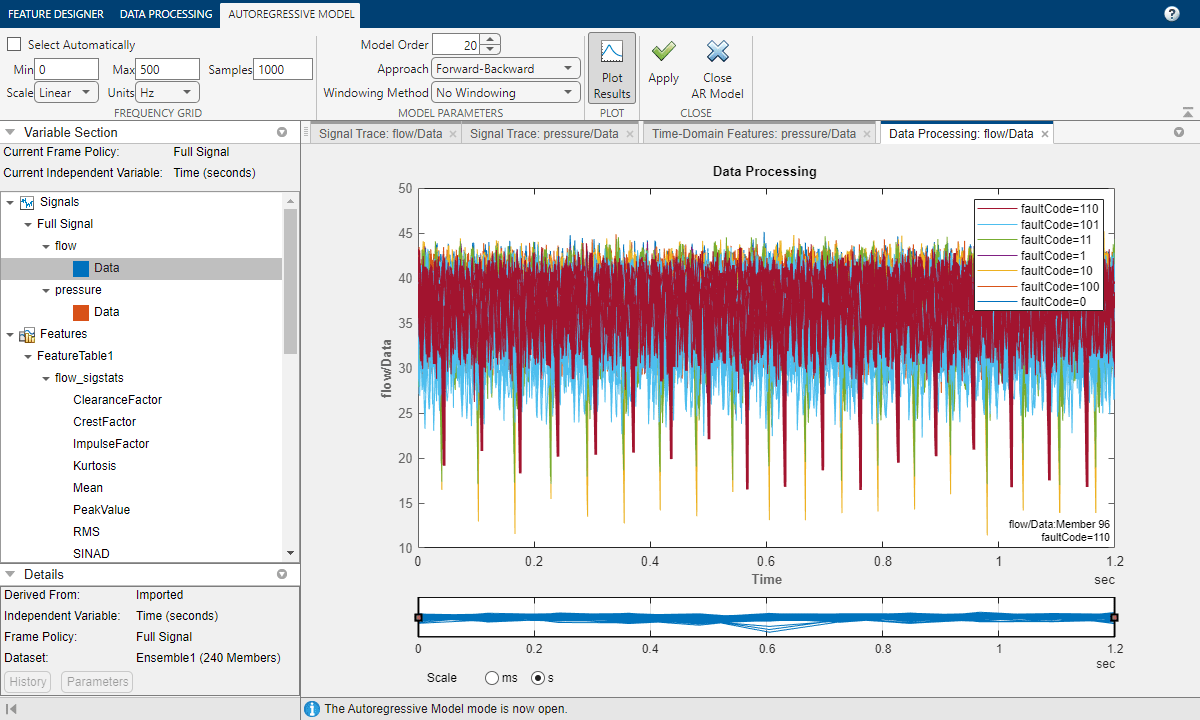Click the Close AR Model icon
The image size is (1200, 720).
pos(717,52)
